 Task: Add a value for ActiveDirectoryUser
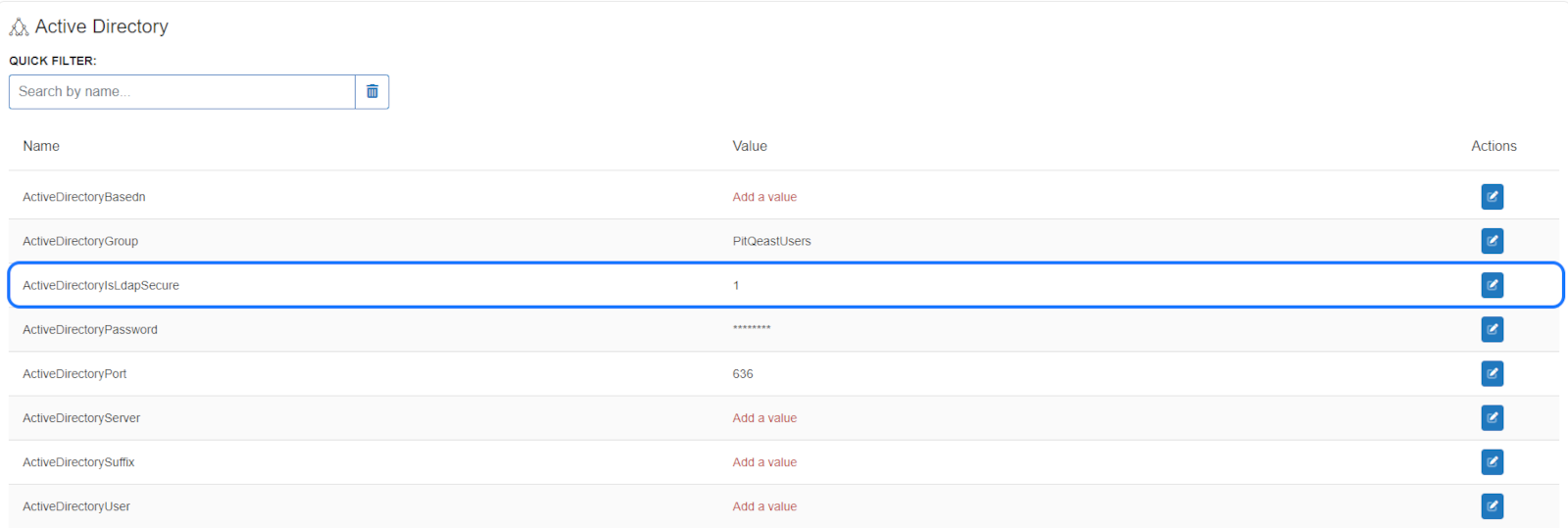pyautogui.click(x=764, y=505)
